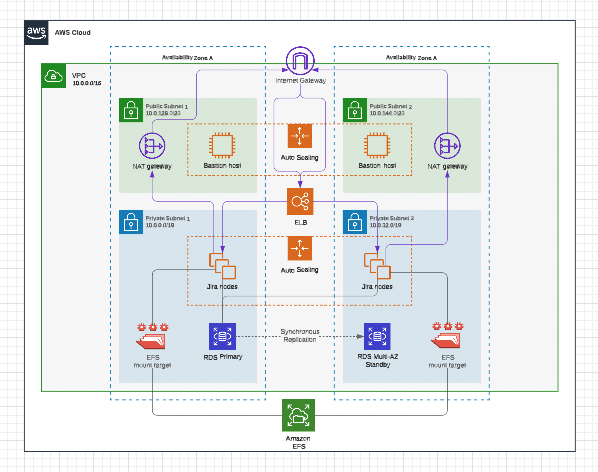The image size is (598, 472).
Task: Select 'Bastion host' label in Public Subnet 1
Action: pyautogui.click(x=222, y=165)
